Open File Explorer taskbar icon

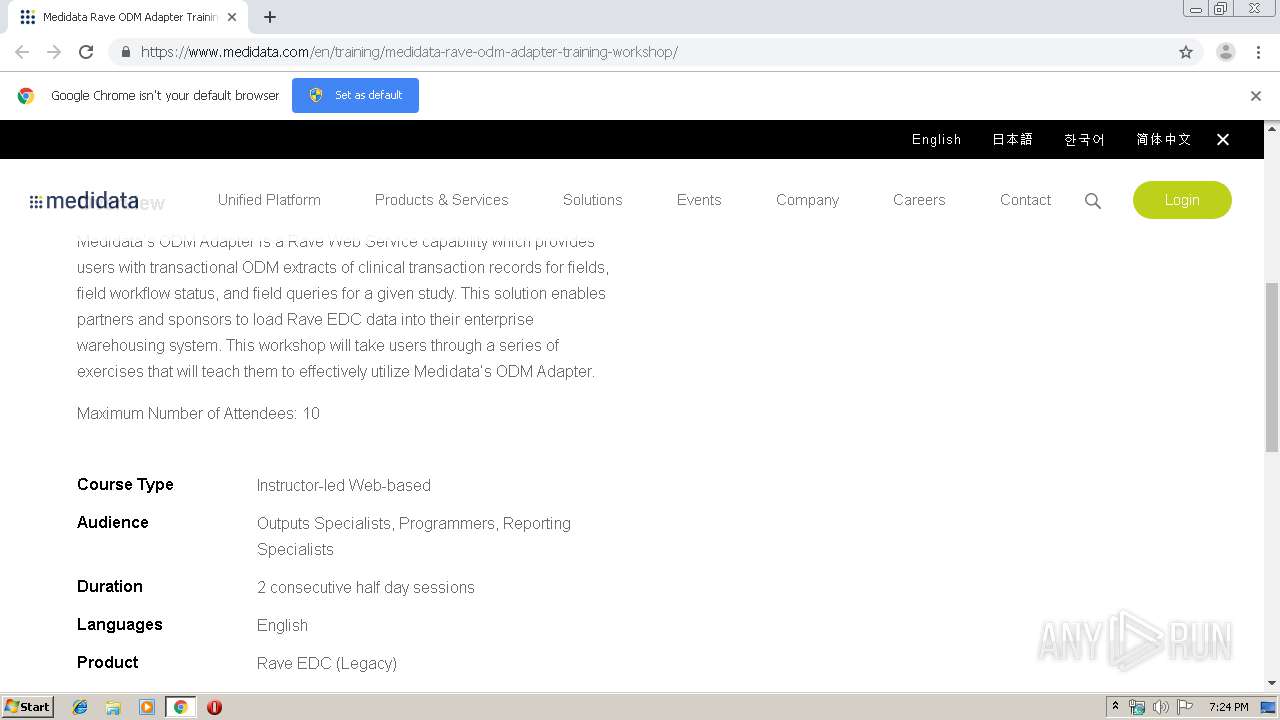pos(113,707)
